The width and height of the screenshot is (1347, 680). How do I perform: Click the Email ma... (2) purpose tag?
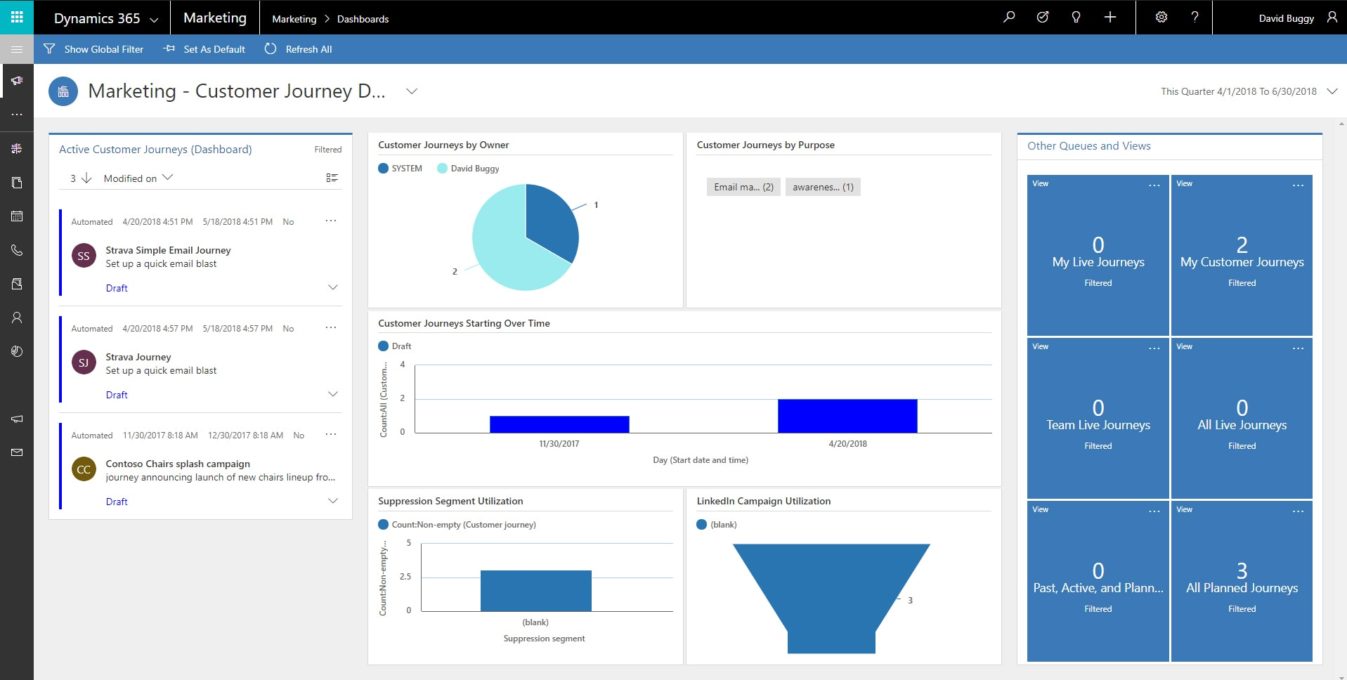click(x=743, y=187)
